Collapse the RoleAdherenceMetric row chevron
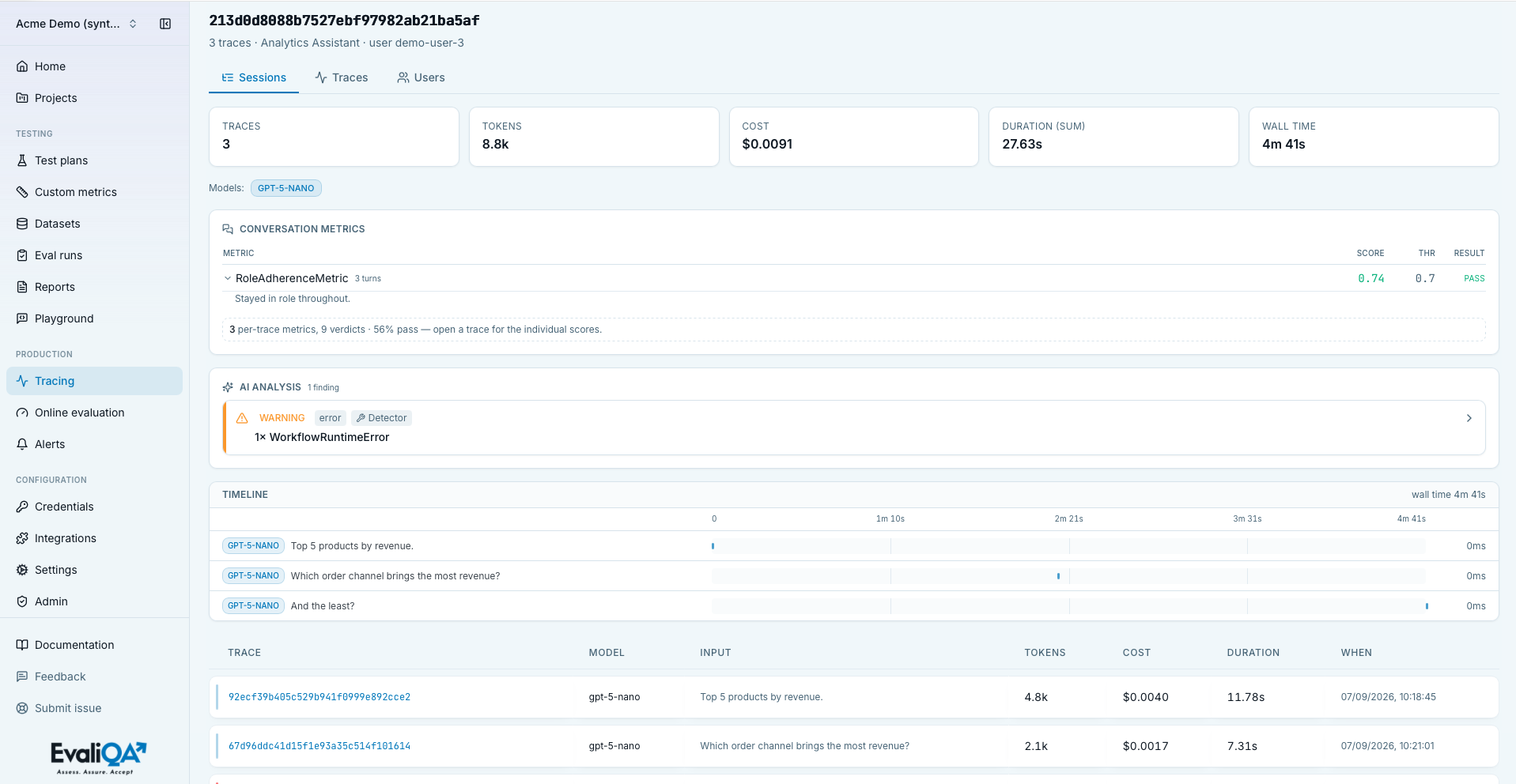The width and height of the screenshot is (1516, 784). [x=228, y=278]
